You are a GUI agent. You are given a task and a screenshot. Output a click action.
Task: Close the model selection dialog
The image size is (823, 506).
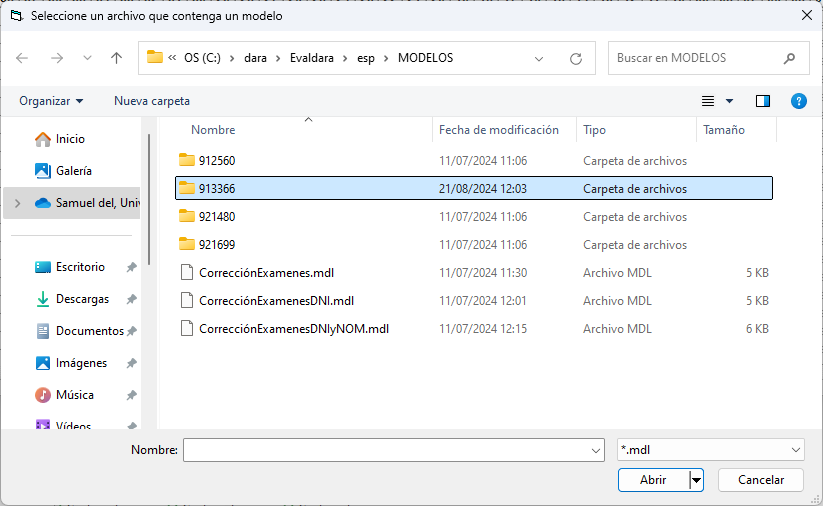click(807, 16)
